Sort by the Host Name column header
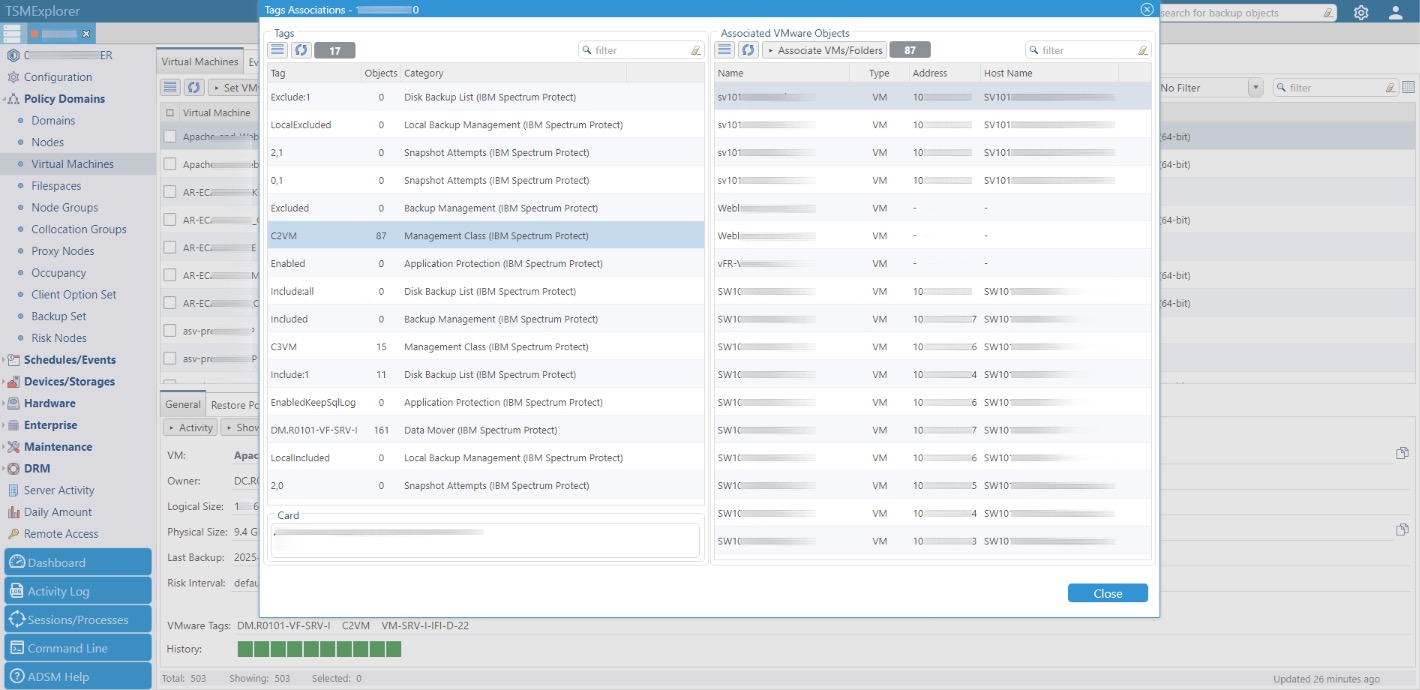 1048,73
